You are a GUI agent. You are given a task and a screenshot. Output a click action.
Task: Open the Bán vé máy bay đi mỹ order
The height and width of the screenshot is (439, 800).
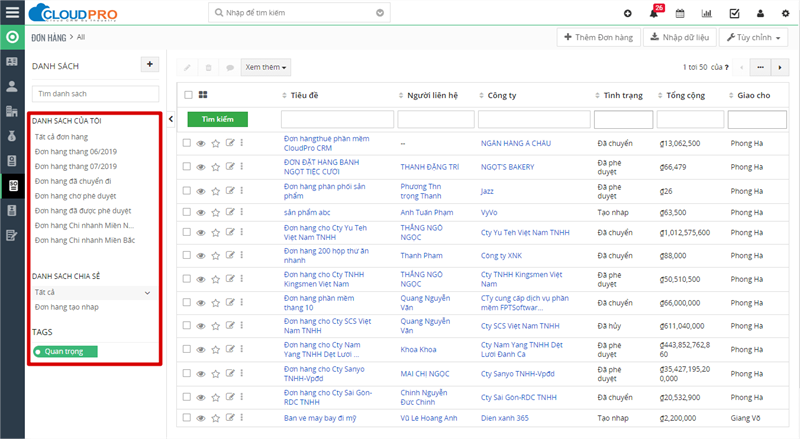tap(320, 418)
